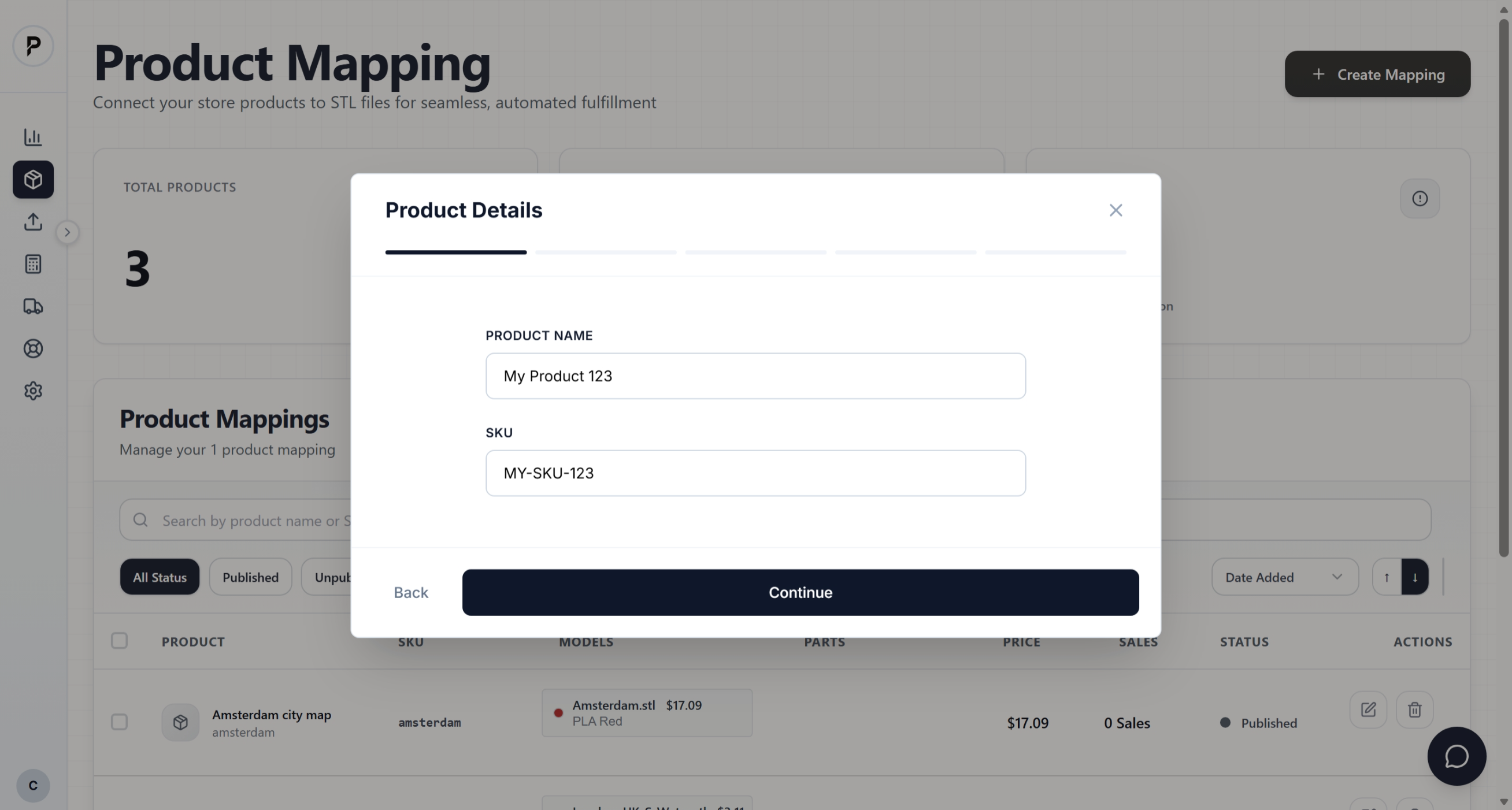Click the Back button
Screen dimensions: 1512x810
tap(411, 592)
